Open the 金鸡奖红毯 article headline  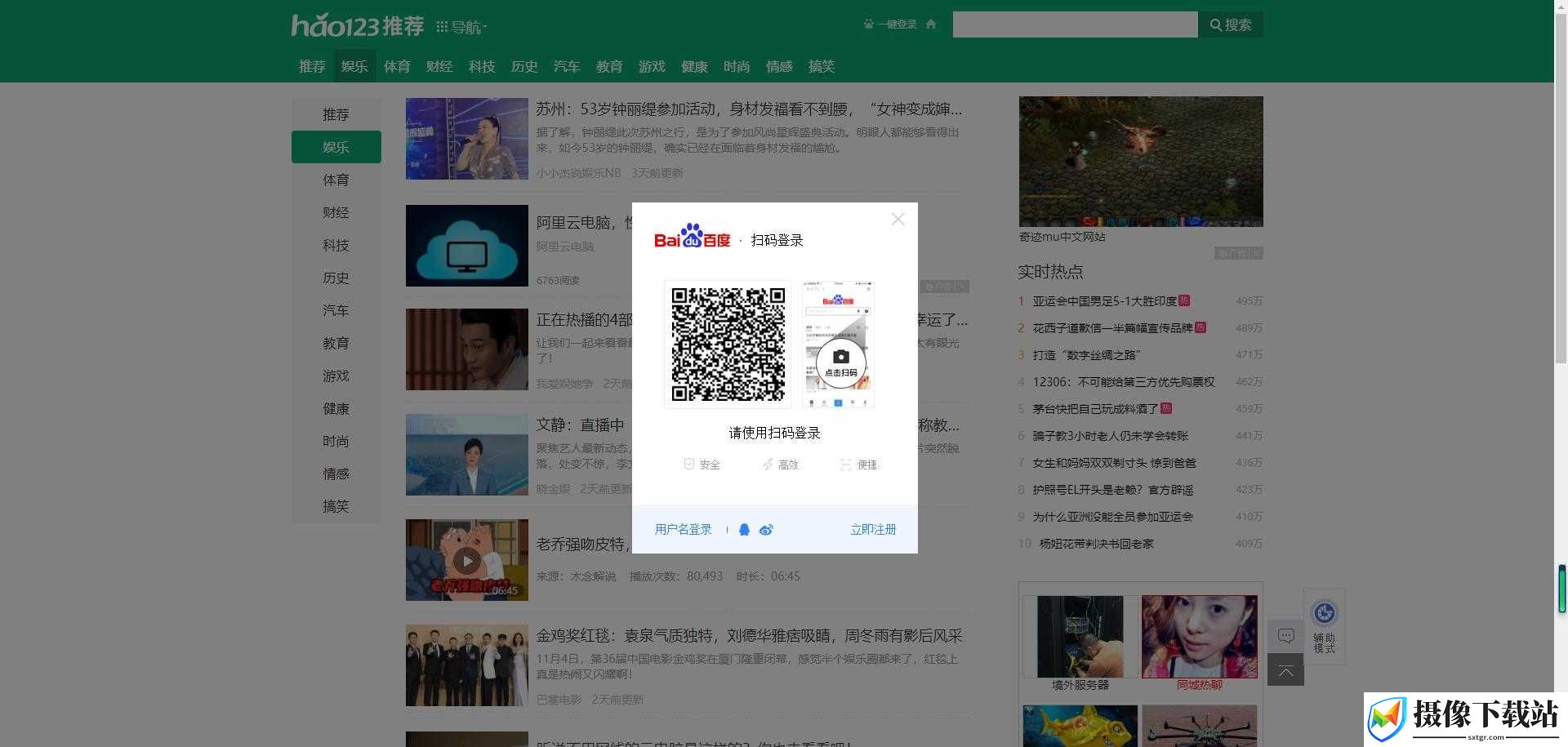coord(749,635)
